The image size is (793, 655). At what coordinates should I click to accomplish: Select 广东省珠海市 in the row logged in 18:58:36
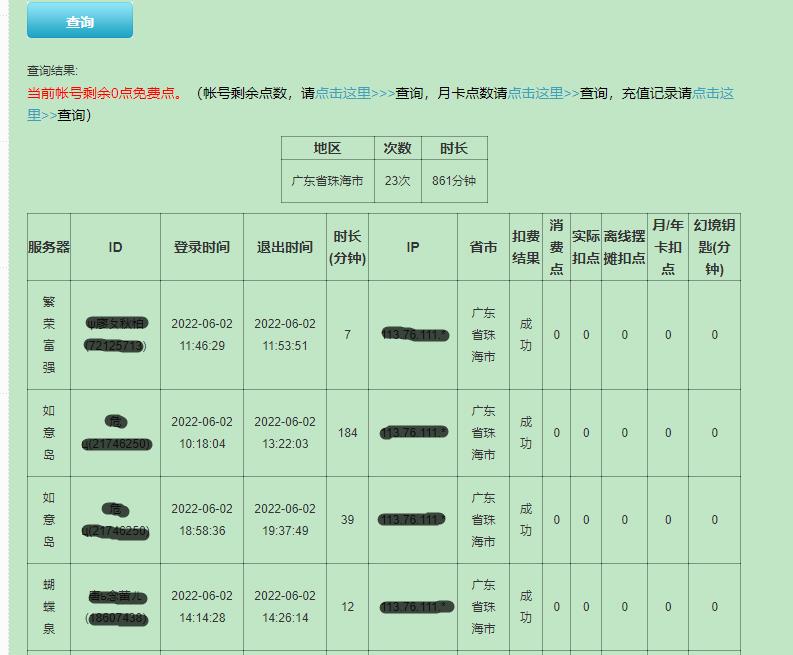[483, 519]
